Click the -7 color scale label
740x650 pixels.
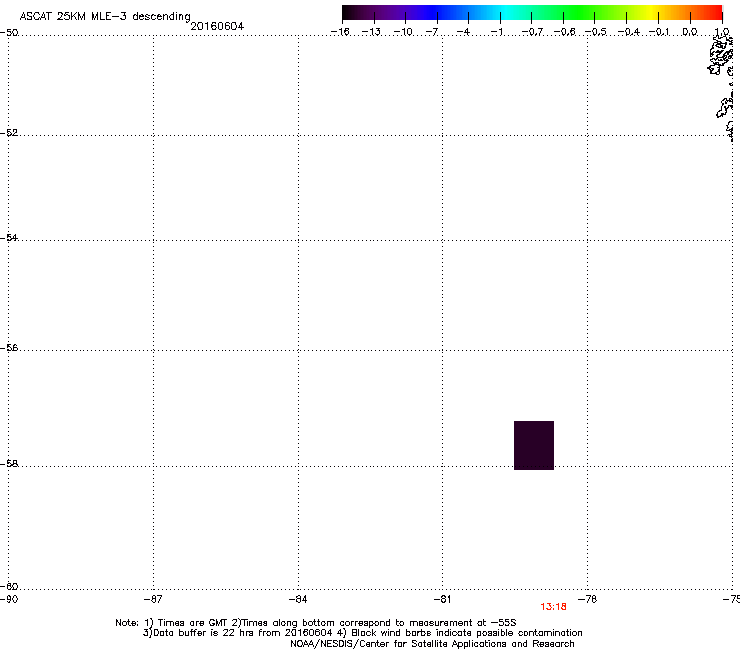click(432, 32)
